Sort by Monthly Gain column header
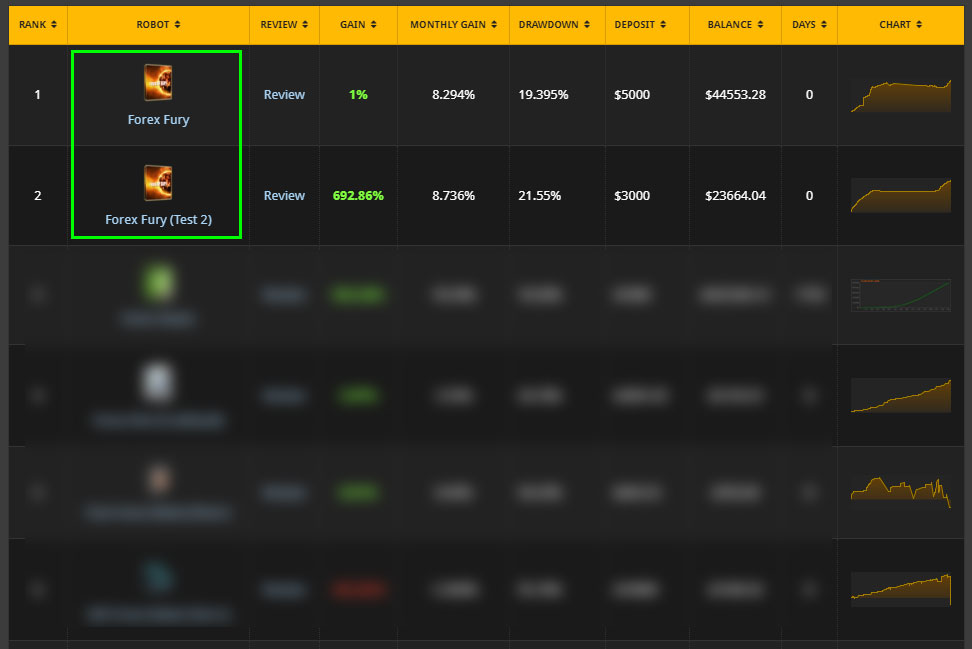The width and height of the screenshot is (972, 649). [452, 24]
